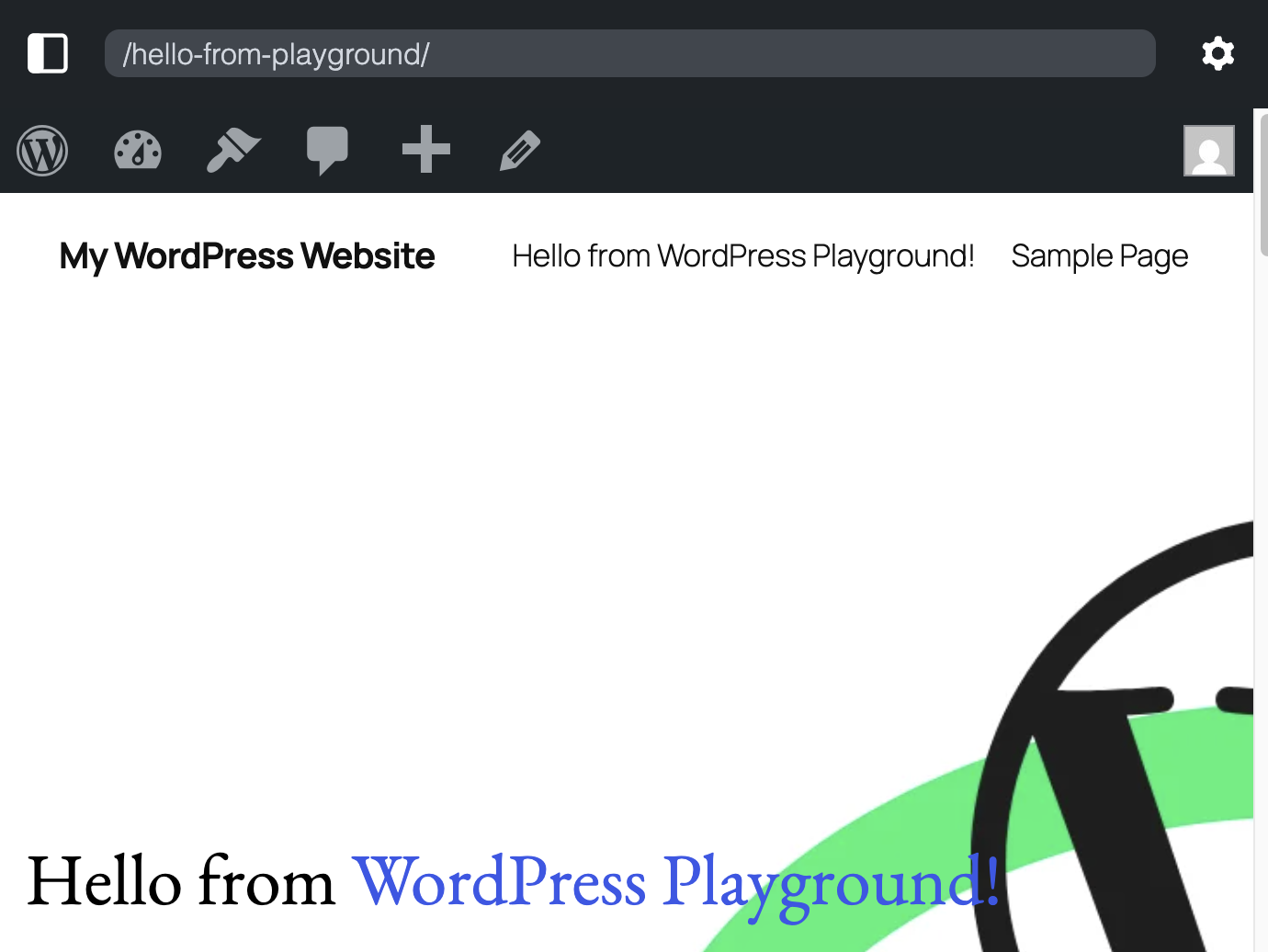Open Sample Page from navigation menu
The image size is (1268, 952).
click(x=1099, y=256)
